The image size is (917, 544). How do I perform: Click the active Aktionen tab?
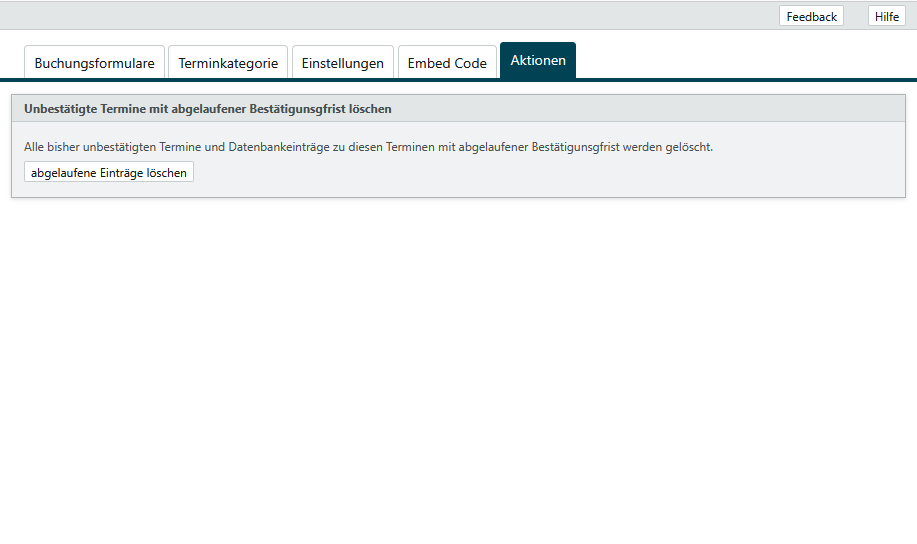(538, 60)
